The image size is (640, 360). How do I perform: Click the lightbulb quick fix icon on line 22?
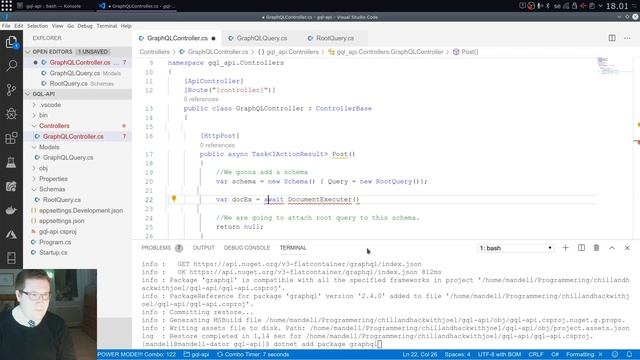click(x=174, y=199)
